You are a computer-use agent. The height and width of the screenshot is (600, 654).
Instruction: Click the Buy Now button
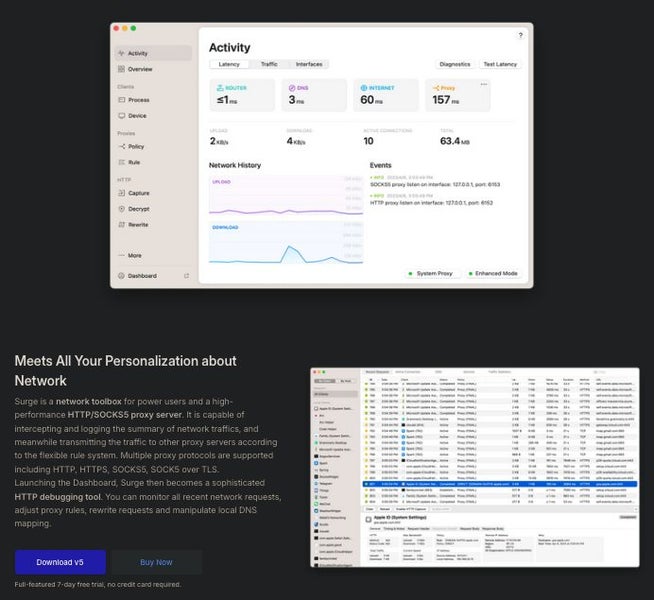click(156, 562)
